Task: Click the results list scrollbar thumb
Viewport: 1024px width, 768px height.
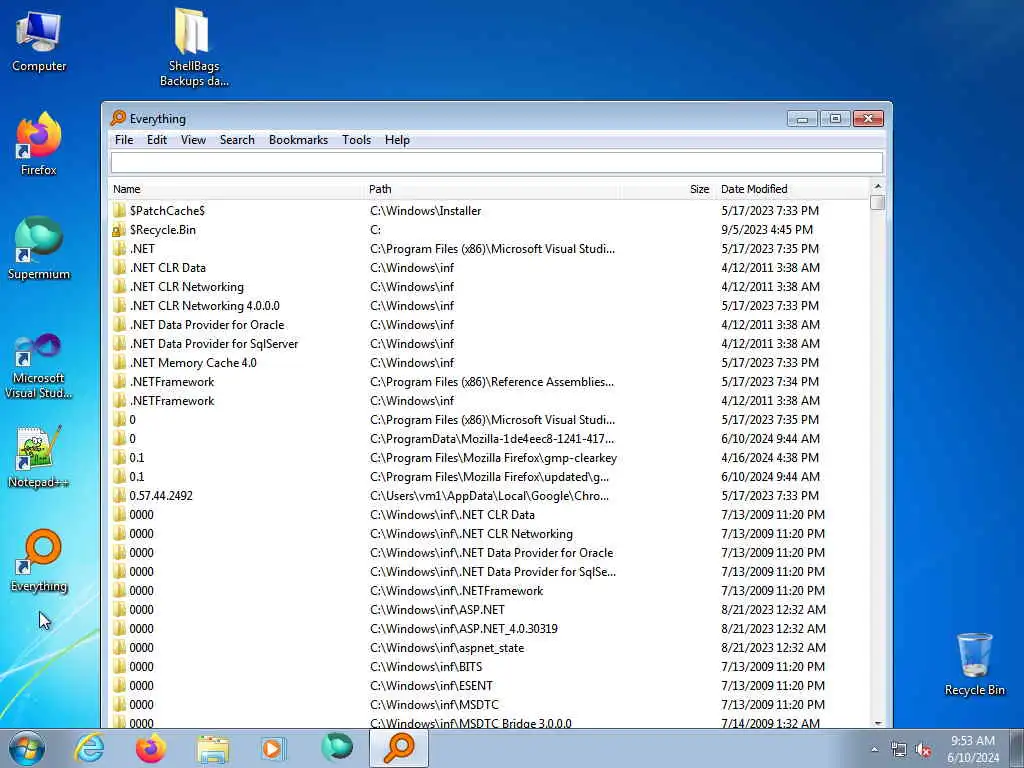Action: pyautogui.click(x=878, y=202)
